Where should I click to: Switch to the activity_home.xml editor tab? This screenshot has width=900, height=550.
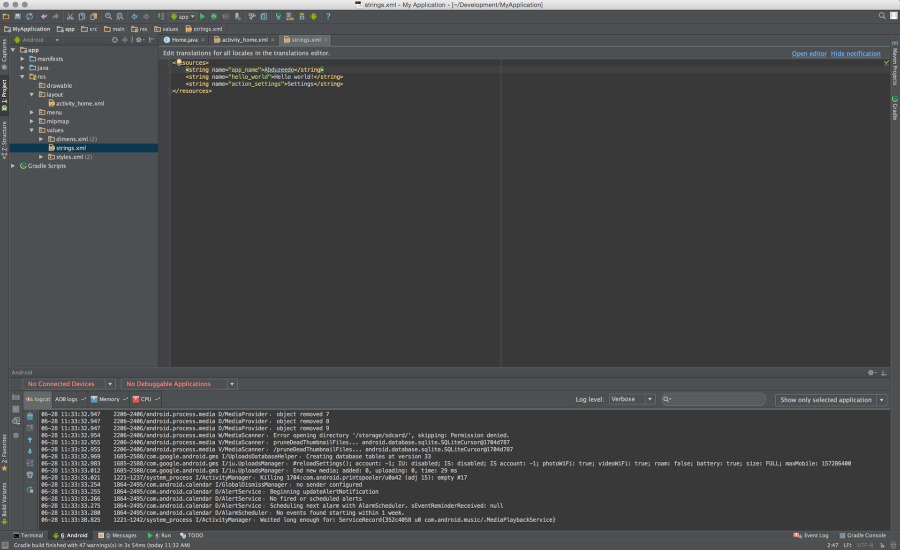point(245,40)
